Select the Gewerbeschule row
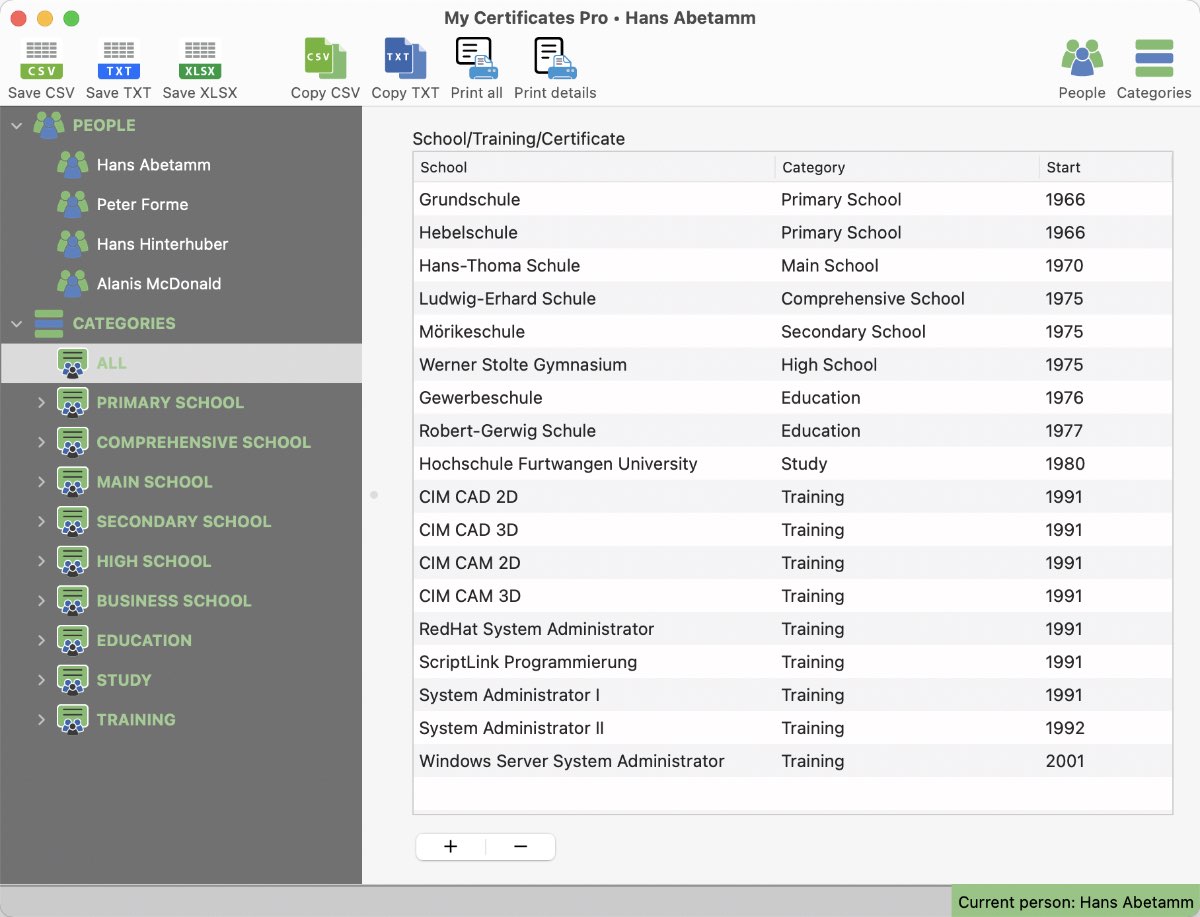This screenshot has height=917, width=1200. 792,397
